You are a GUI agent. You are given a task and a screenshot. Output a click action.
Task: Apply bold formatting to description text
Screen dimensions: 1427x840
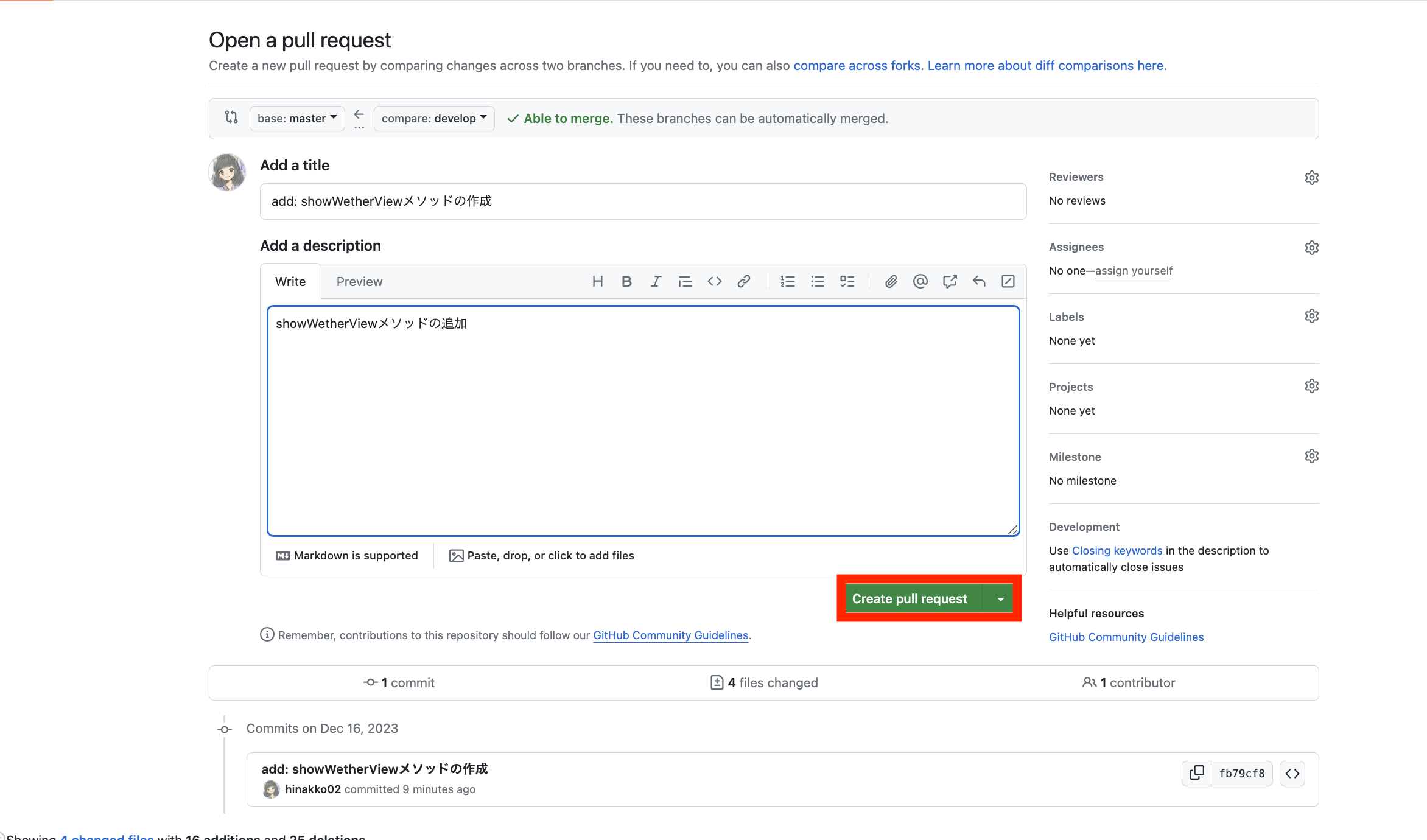pyautogui.click(x=626, y=281)
